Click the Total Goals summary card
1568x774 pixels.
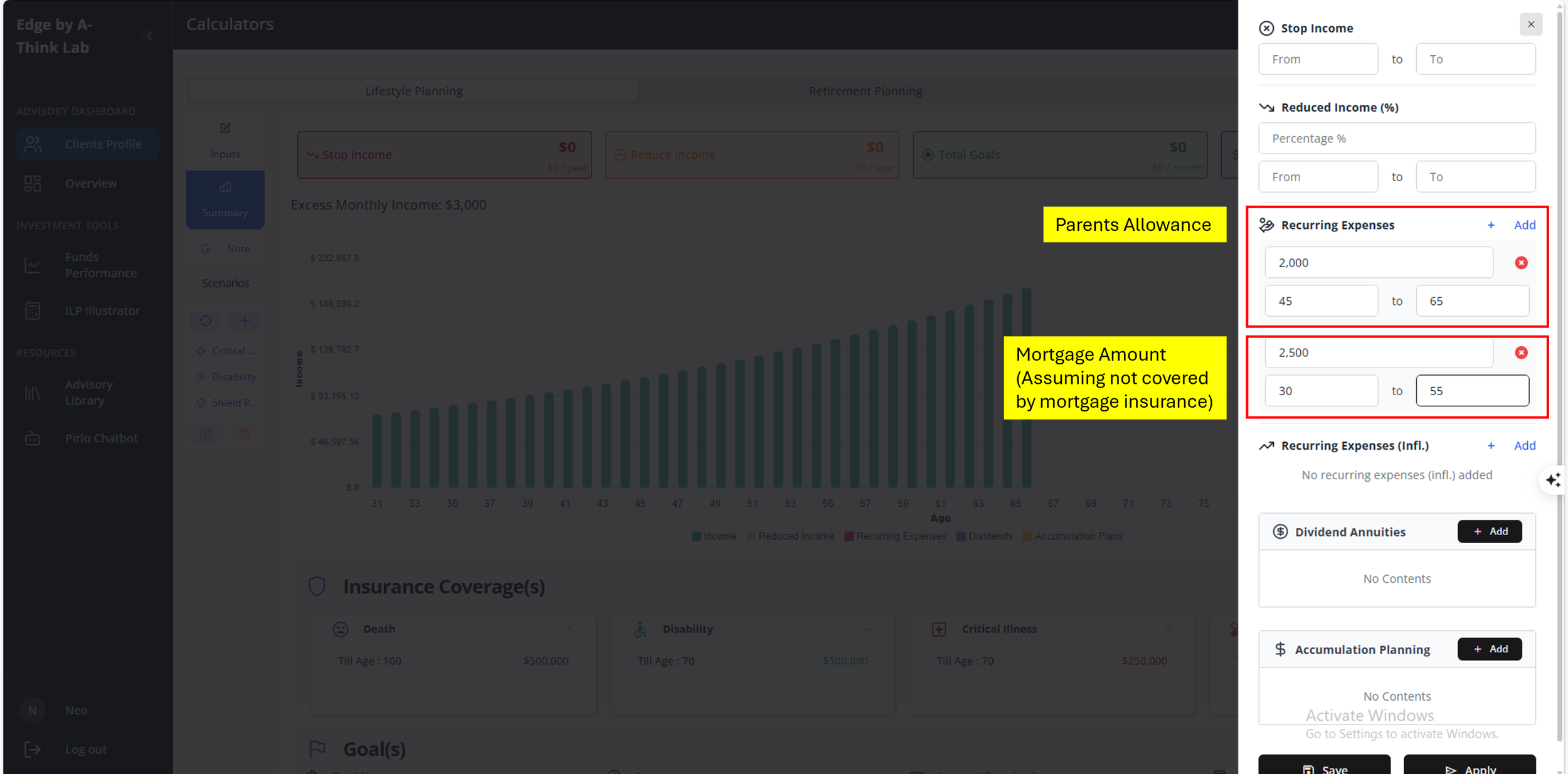tap(1060, 154)
